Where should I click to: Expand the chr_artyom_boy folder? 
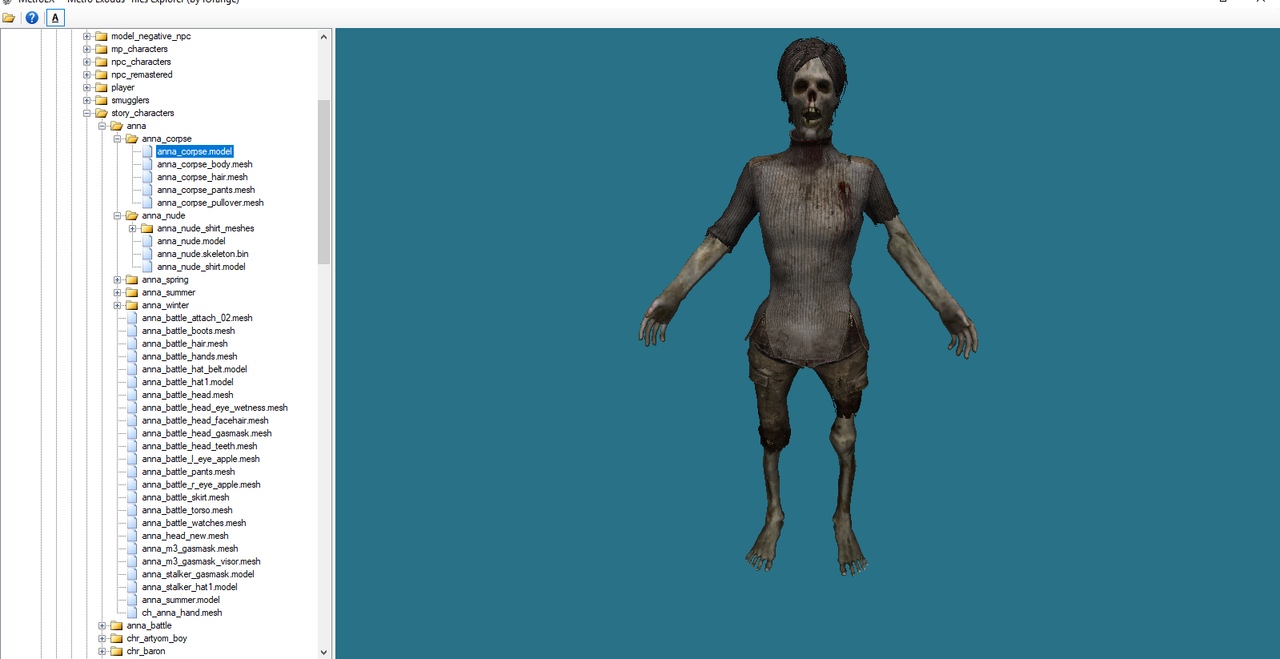tap(102, 638)
